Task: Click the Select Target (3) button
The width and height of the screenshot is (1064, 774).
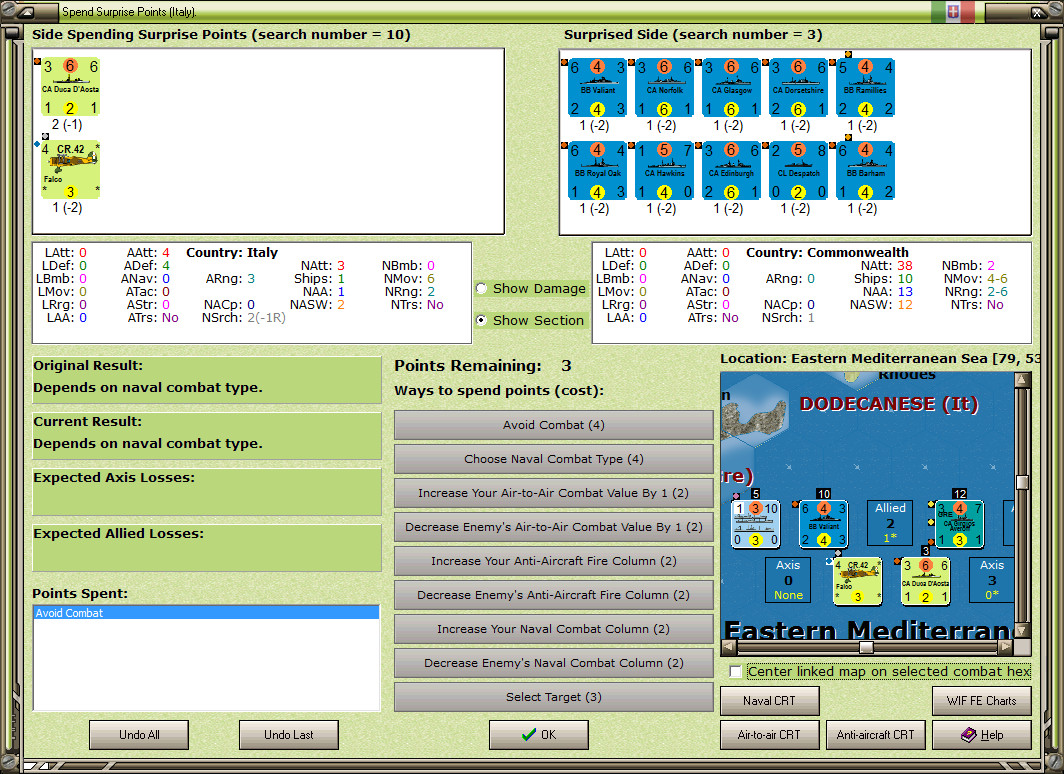Action: click(554, 697)
